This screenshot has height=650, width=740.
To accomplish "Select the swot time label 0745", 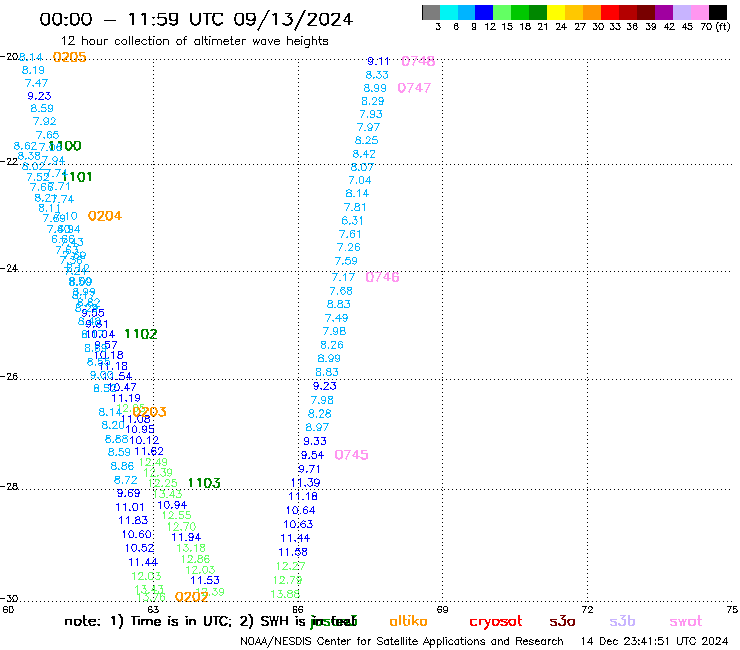I will [x=351, y=455].
